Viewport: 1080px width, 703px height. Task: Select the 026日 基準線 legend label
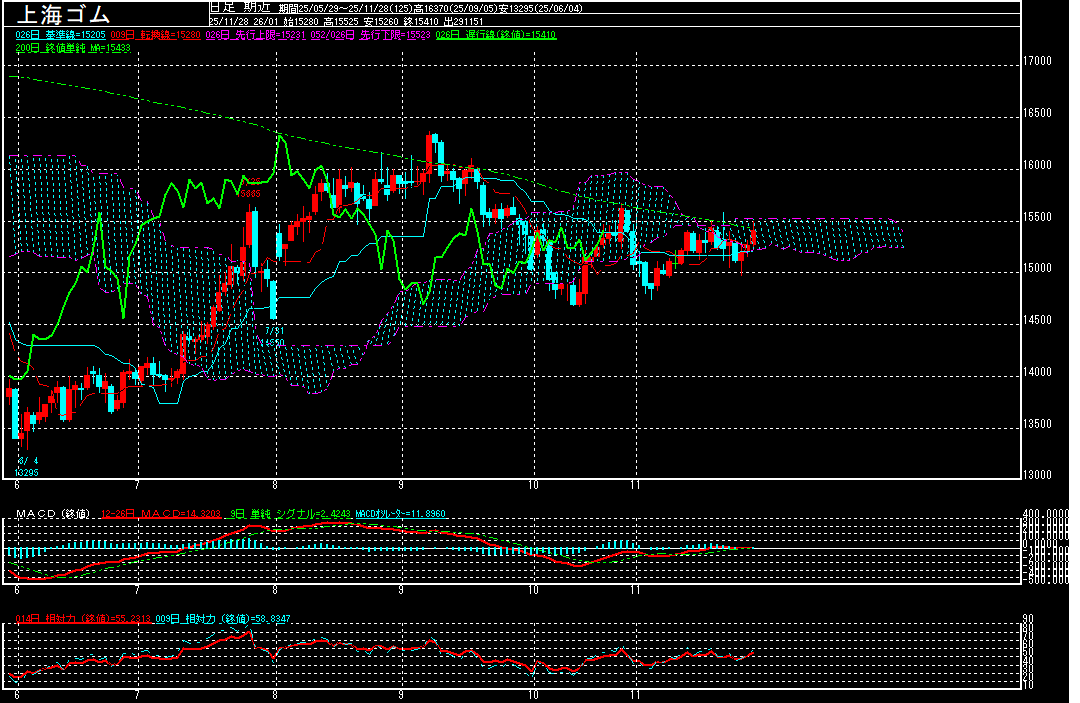tap(56, 35)
